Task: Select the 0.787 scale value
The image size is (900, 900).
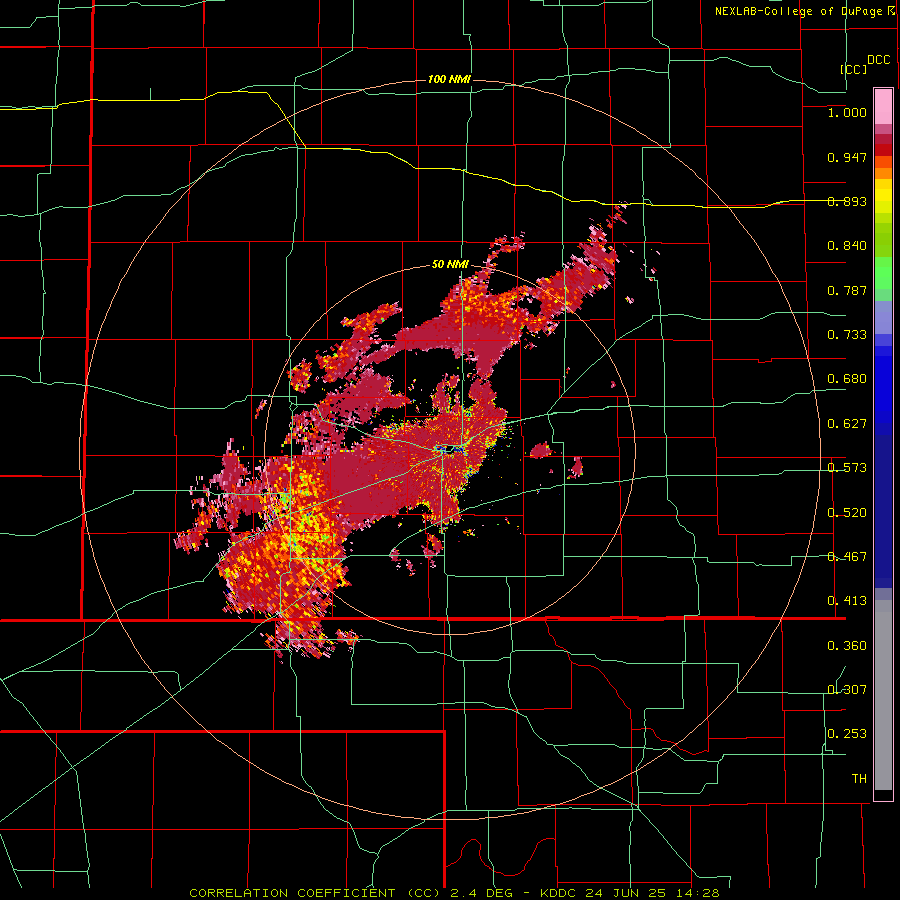Action: [x=847, y=290]
